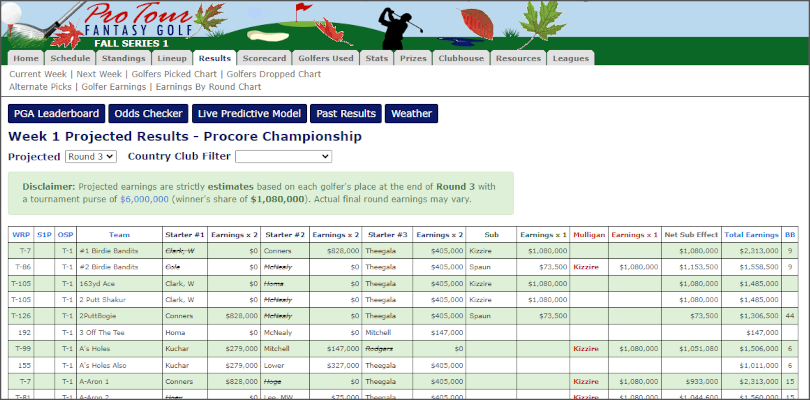Click the Sub column header

point(491,235)
